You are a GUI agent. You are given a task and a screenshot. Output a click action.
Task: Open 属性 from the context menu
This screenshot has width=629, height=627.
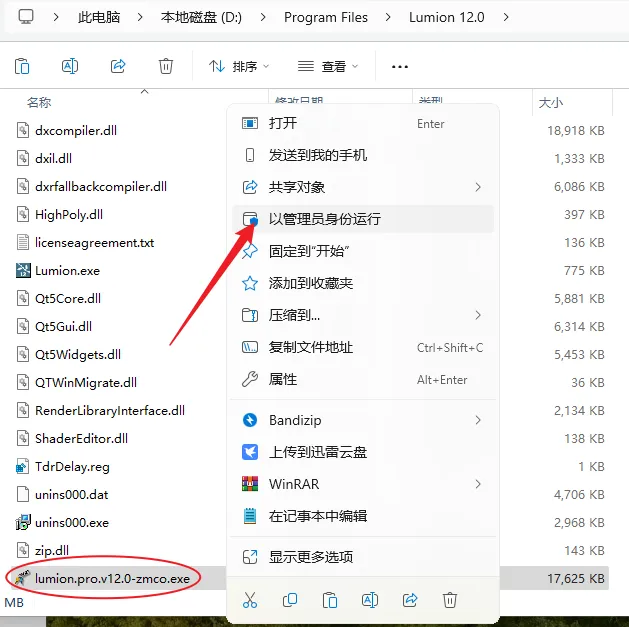[363, 379]
